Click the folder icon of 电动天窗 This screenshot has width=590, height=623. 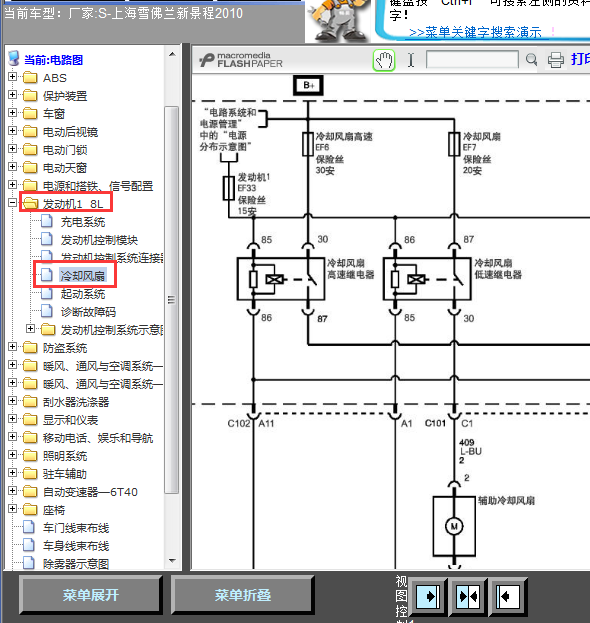click(x=30, y=168)
